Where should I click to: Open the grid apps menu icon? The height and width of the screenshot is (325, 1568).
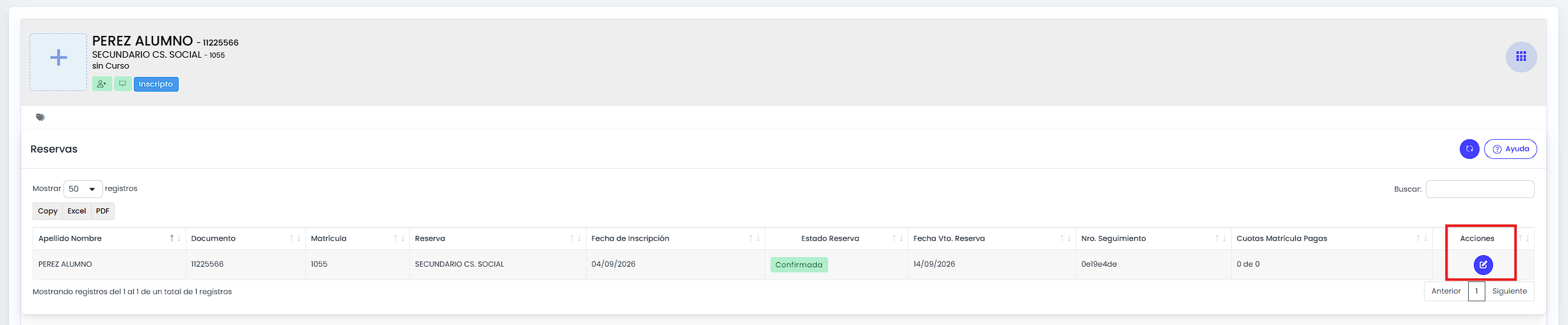pos(1521,57)
